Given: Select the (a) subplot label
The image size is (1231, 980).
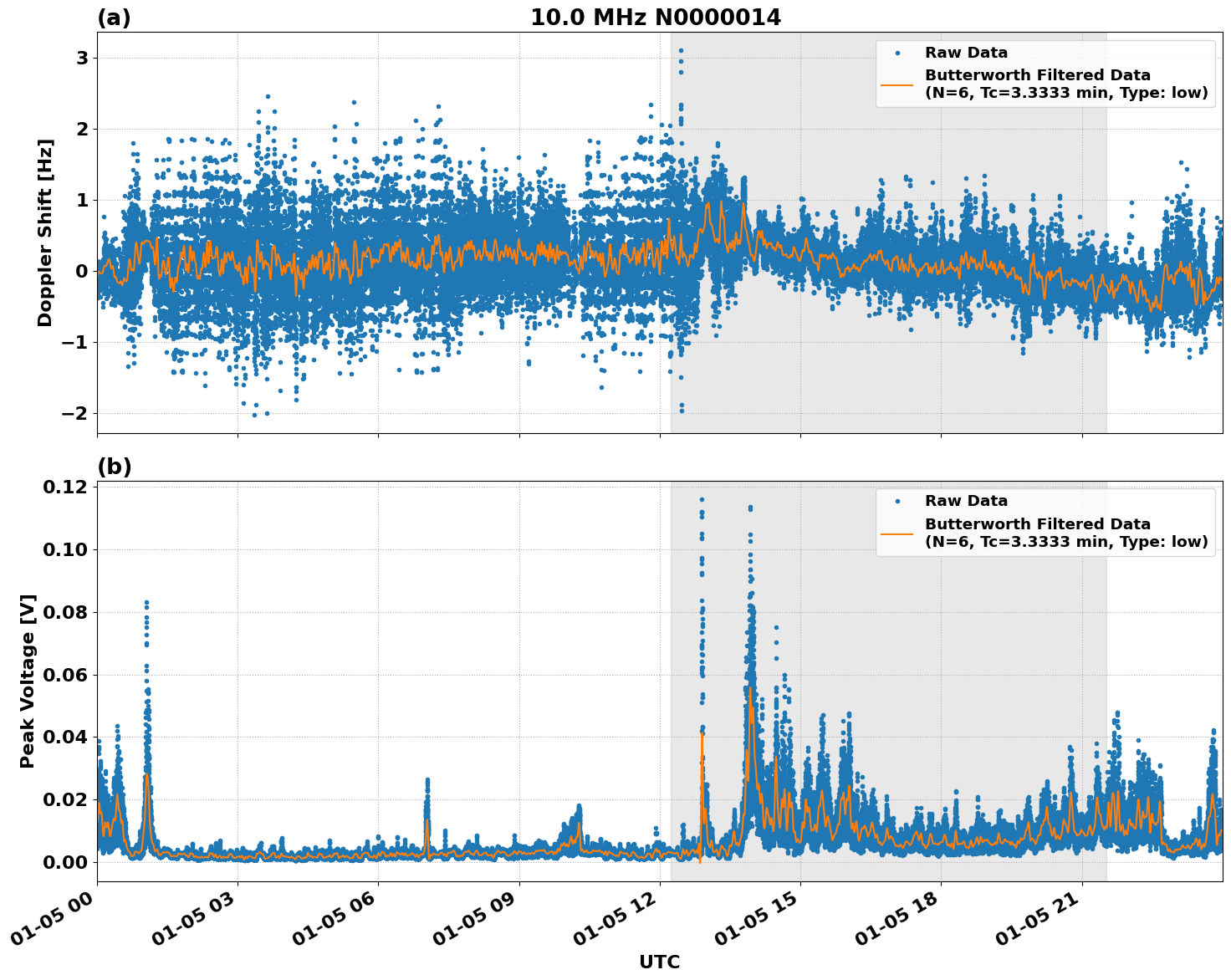Looking at the screenshot, I should (115, 16).
